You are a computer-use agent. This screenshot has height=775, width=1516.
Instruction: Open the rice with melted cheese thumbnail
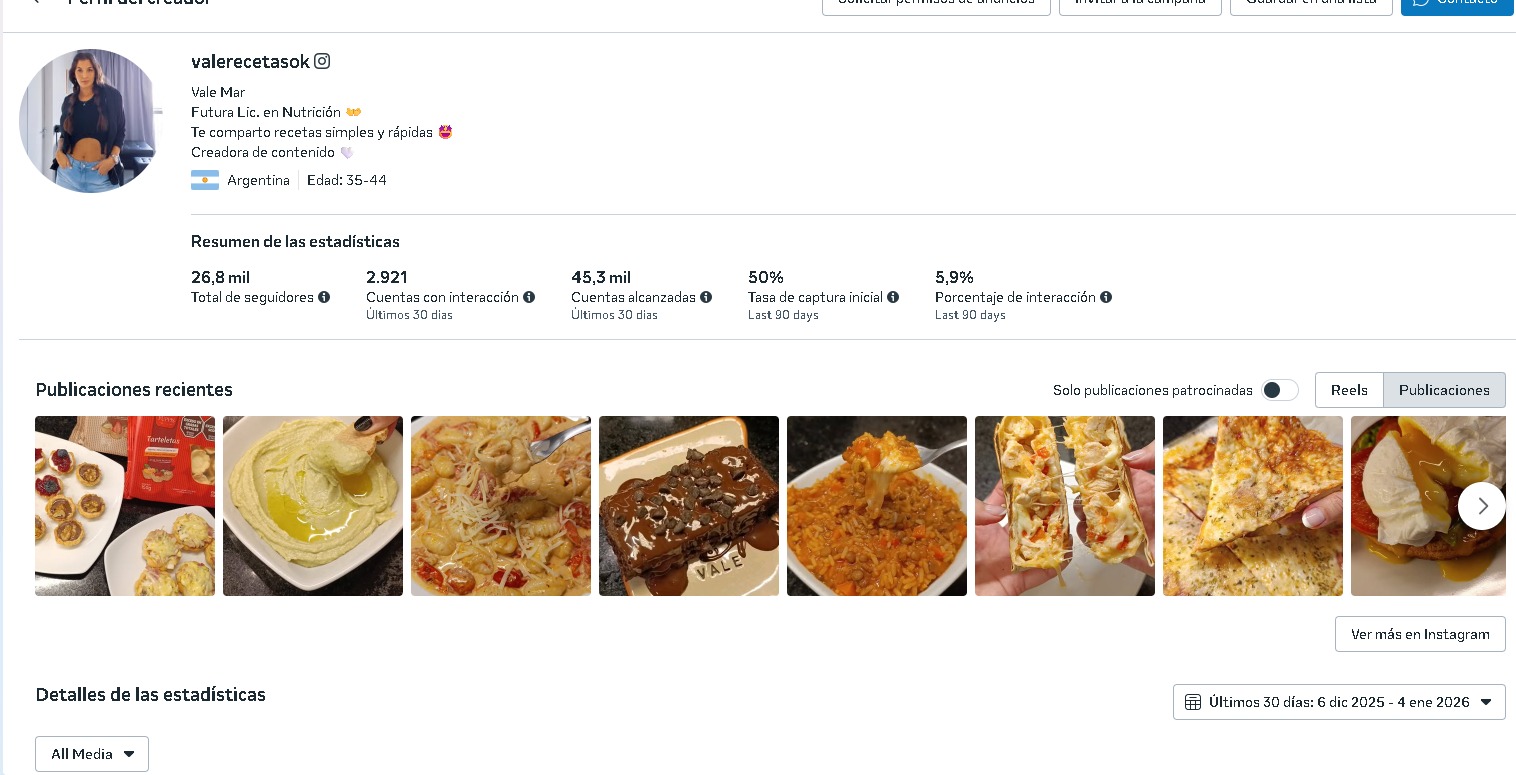(877, 506)
